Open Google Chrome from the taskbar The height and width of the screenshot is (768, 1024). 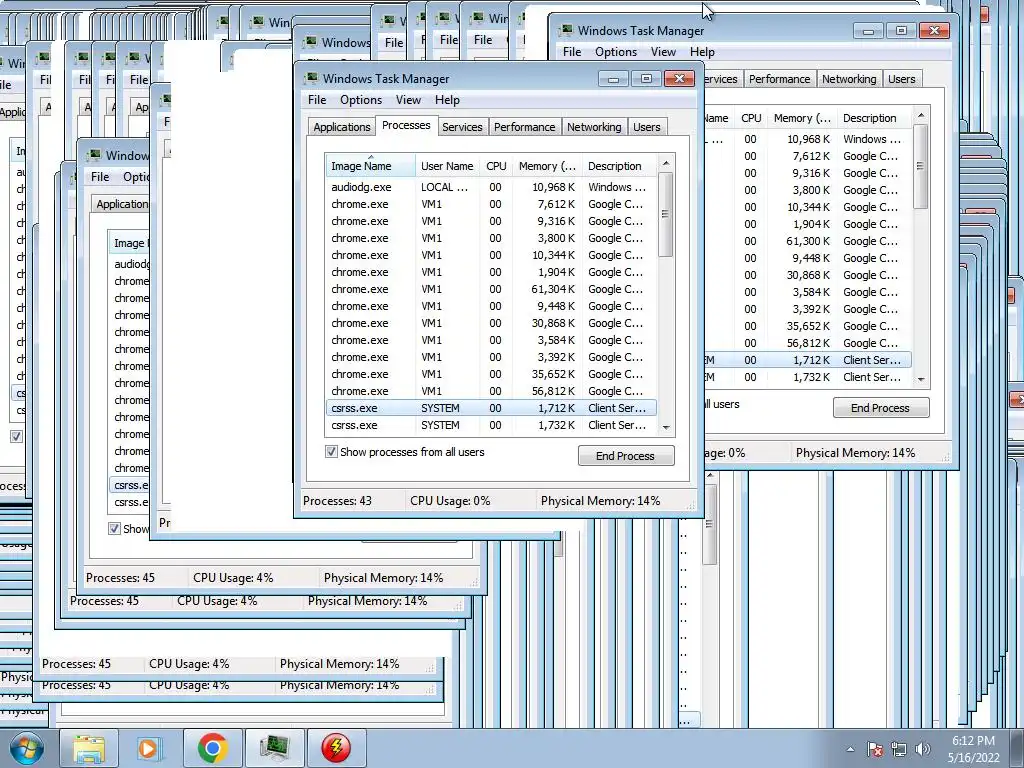coord(212,748)
